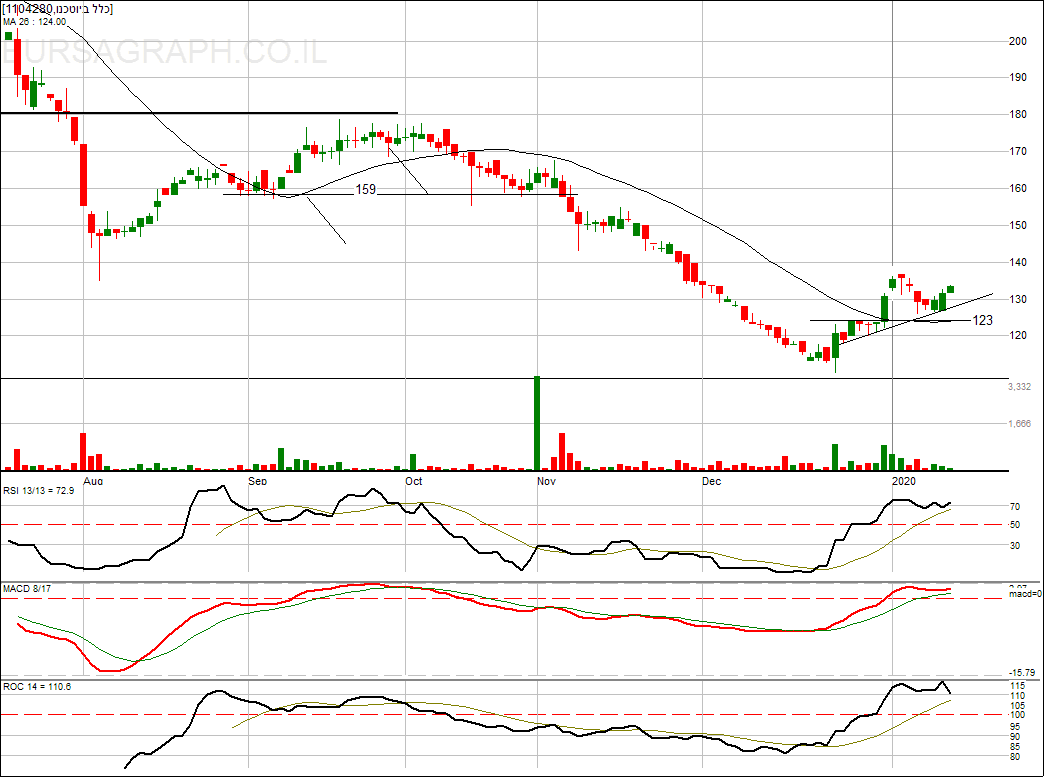The image size is (1044, 777).
Task: Click the RSI 70 level axis label
Action: click(1014, 507)
